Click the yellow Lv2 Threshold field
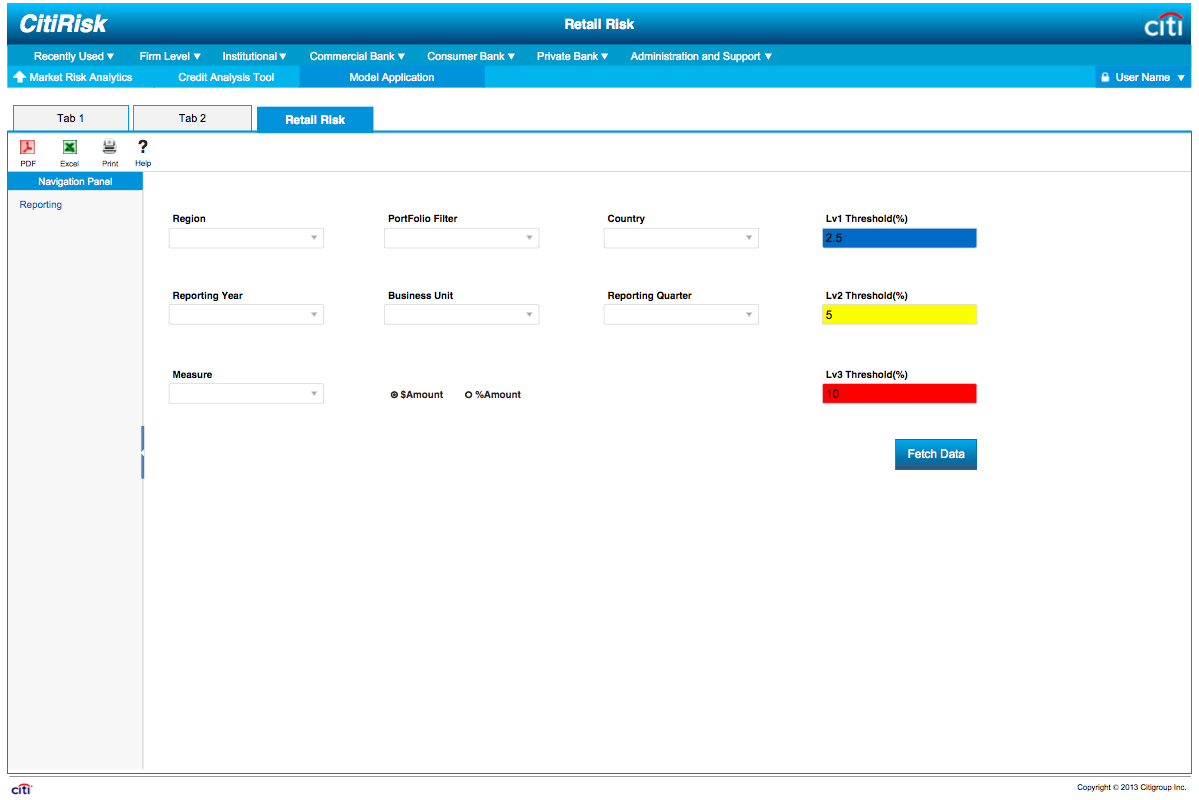This screenshot has height=800, width=1199. pos(899,314)
